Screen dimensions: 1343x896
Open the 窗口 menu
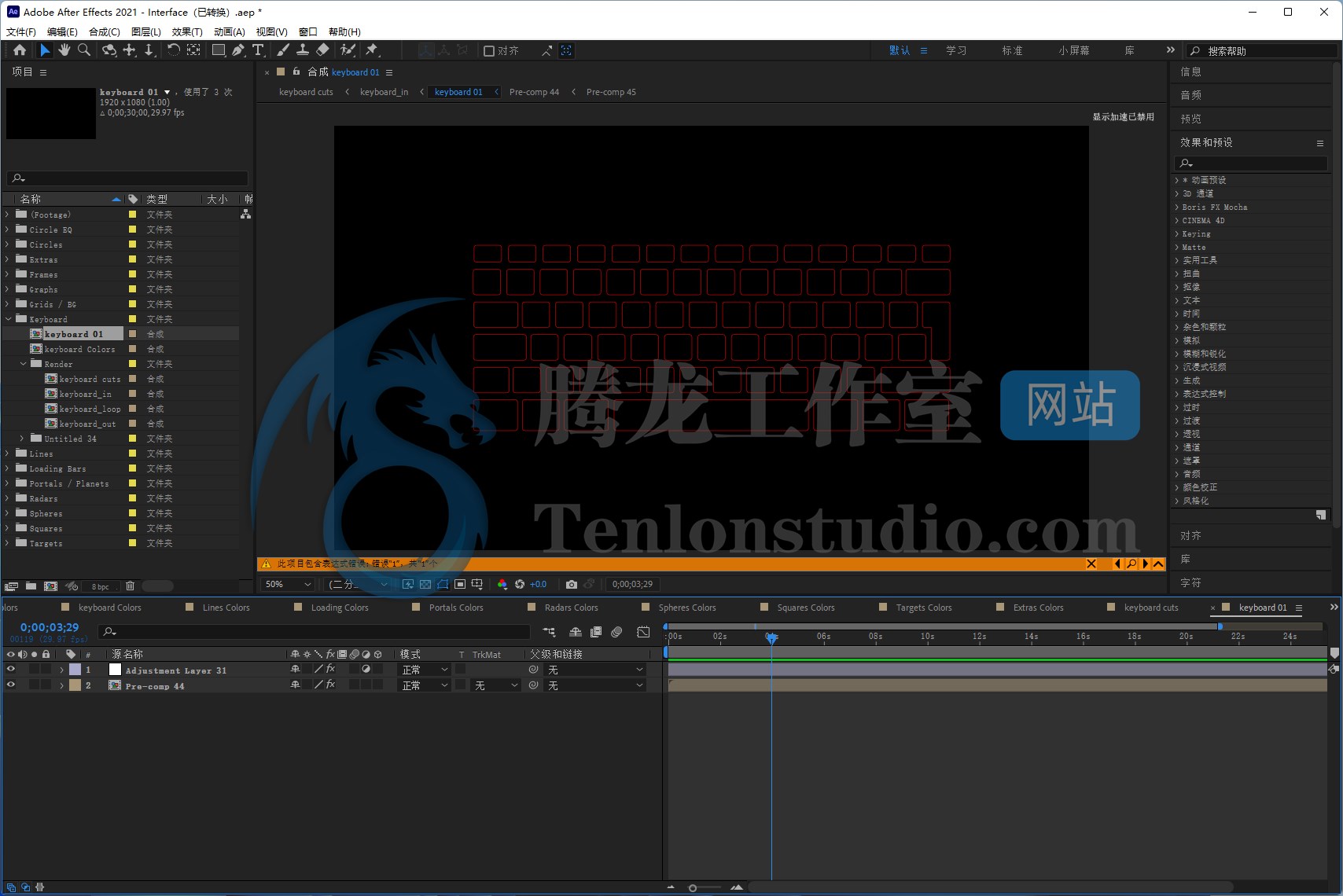coord(308,31)
